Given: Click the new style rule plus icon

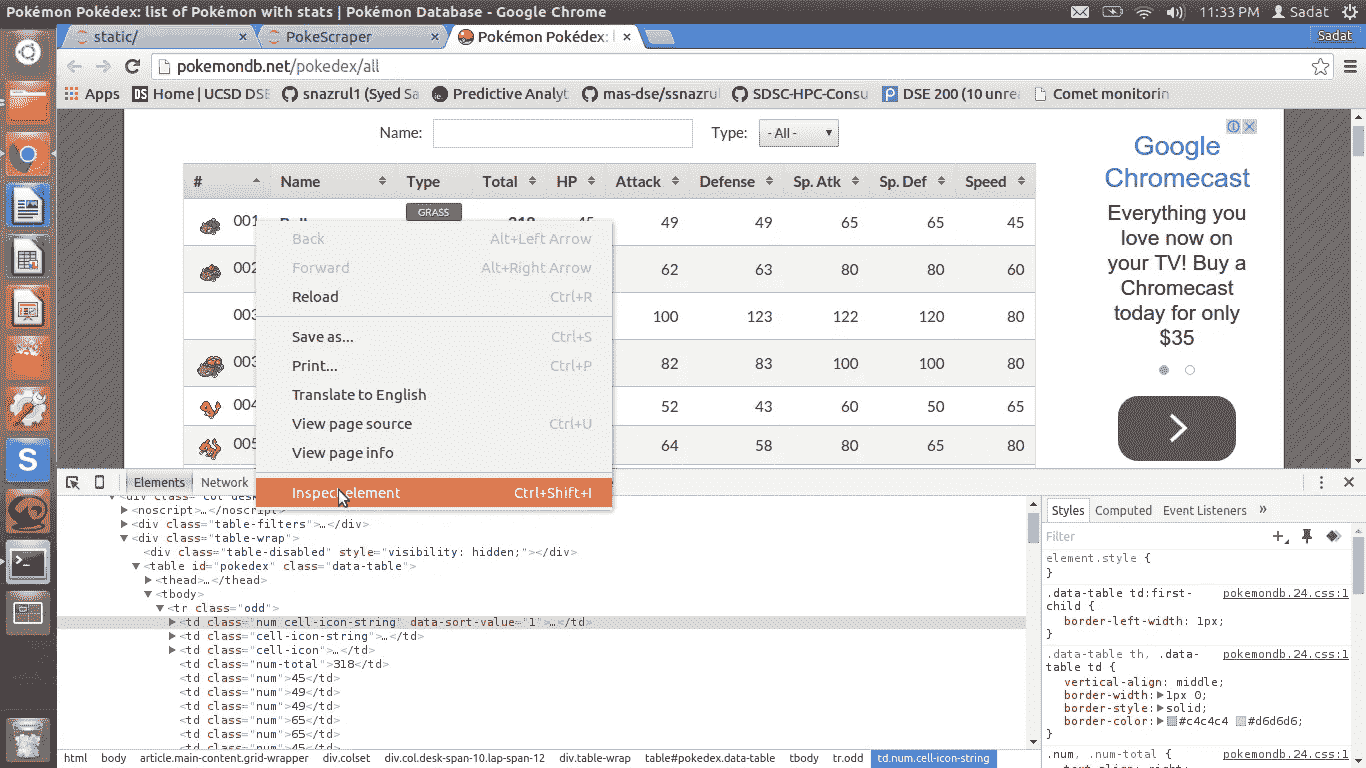Looking at the screenshot, I should pos(1280,537).
